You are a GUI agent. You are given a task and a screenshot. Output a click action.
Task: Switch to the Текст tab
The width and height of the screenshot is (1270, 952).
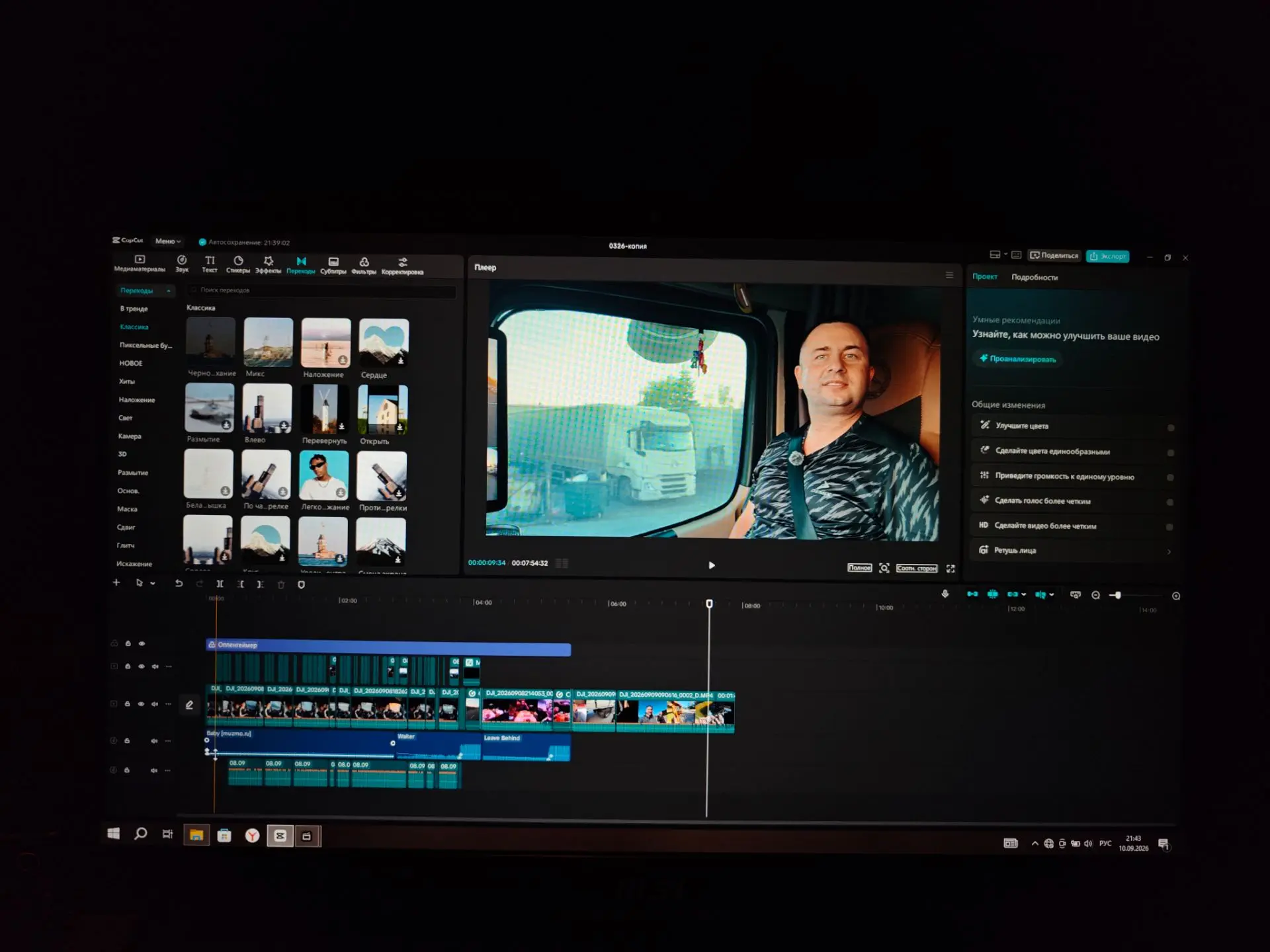coord(210,264)
